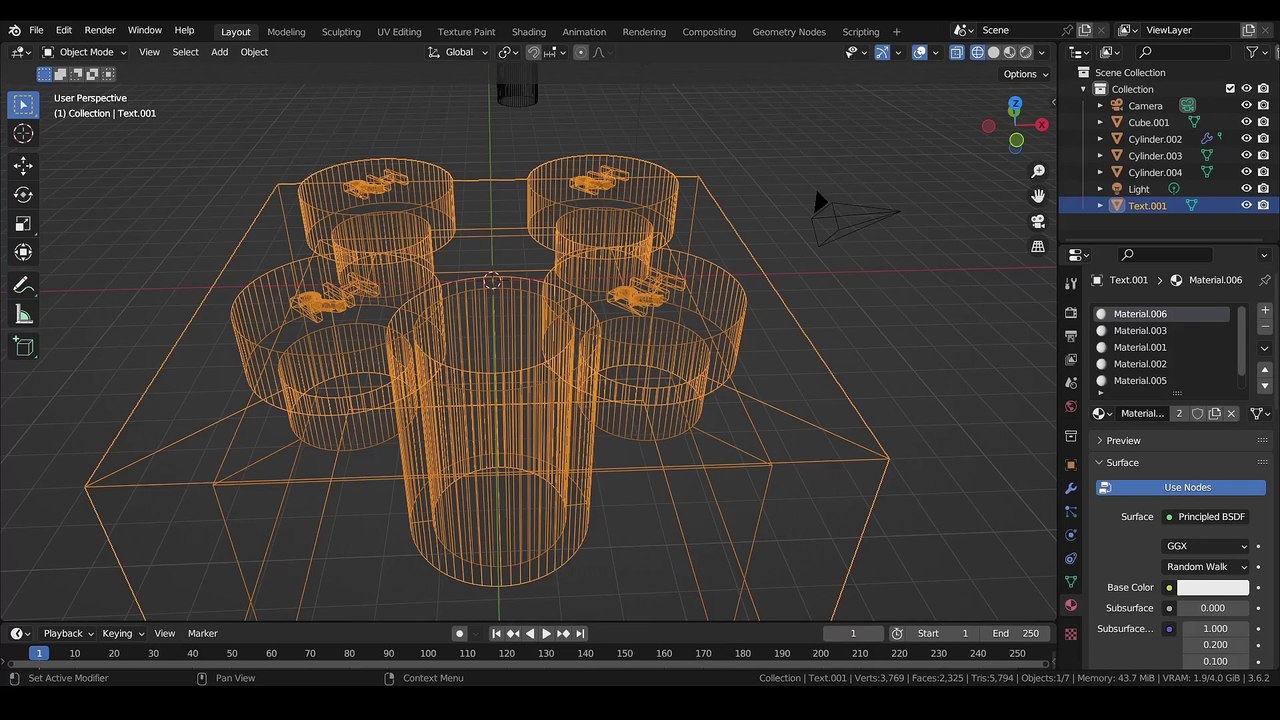This screenshot has width=1280, height=720.
Task: Hide the Light object in viewport
Action: point(1246,189)
